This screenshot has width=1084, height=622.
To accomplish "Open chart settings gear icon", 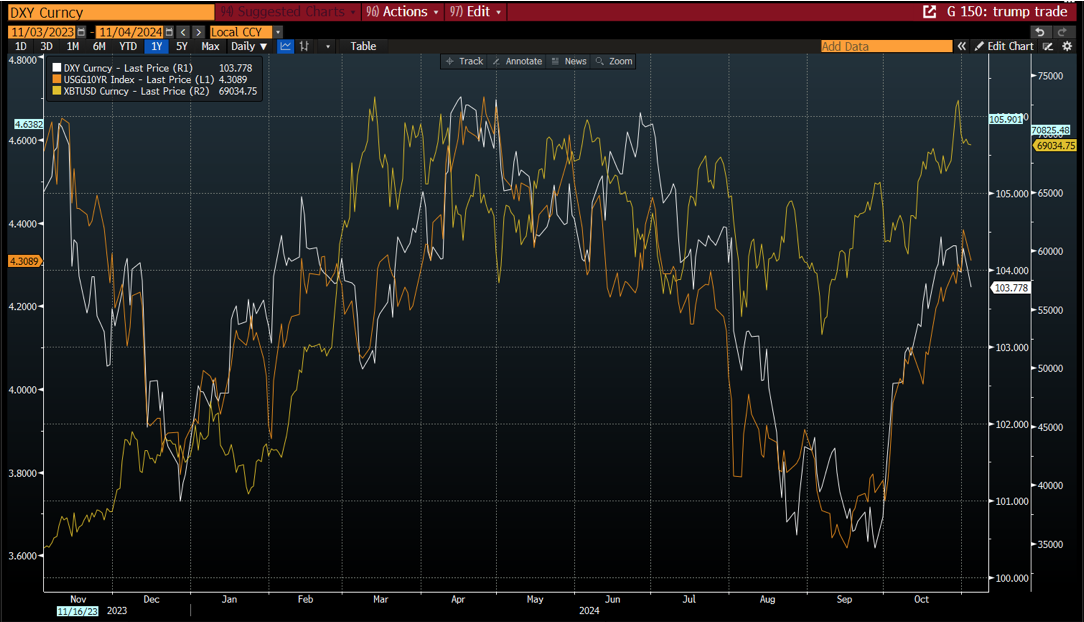I will tap(1066, 46).
